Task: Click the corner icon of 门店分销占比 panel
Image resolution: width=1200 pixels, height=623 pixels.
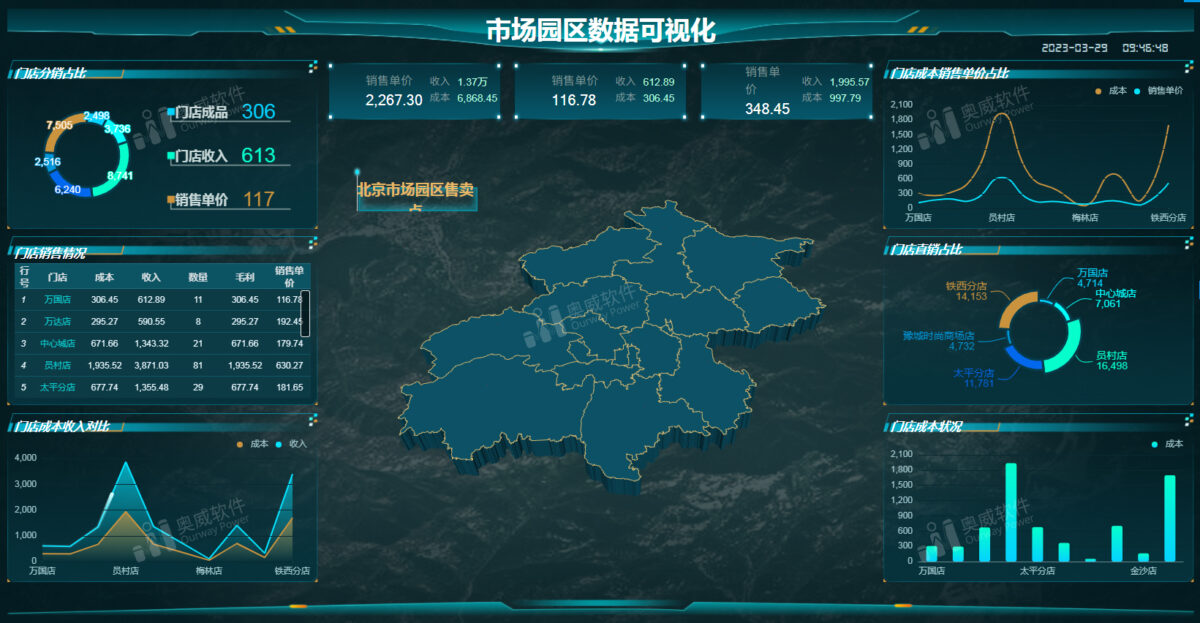Action: [313, 66]
